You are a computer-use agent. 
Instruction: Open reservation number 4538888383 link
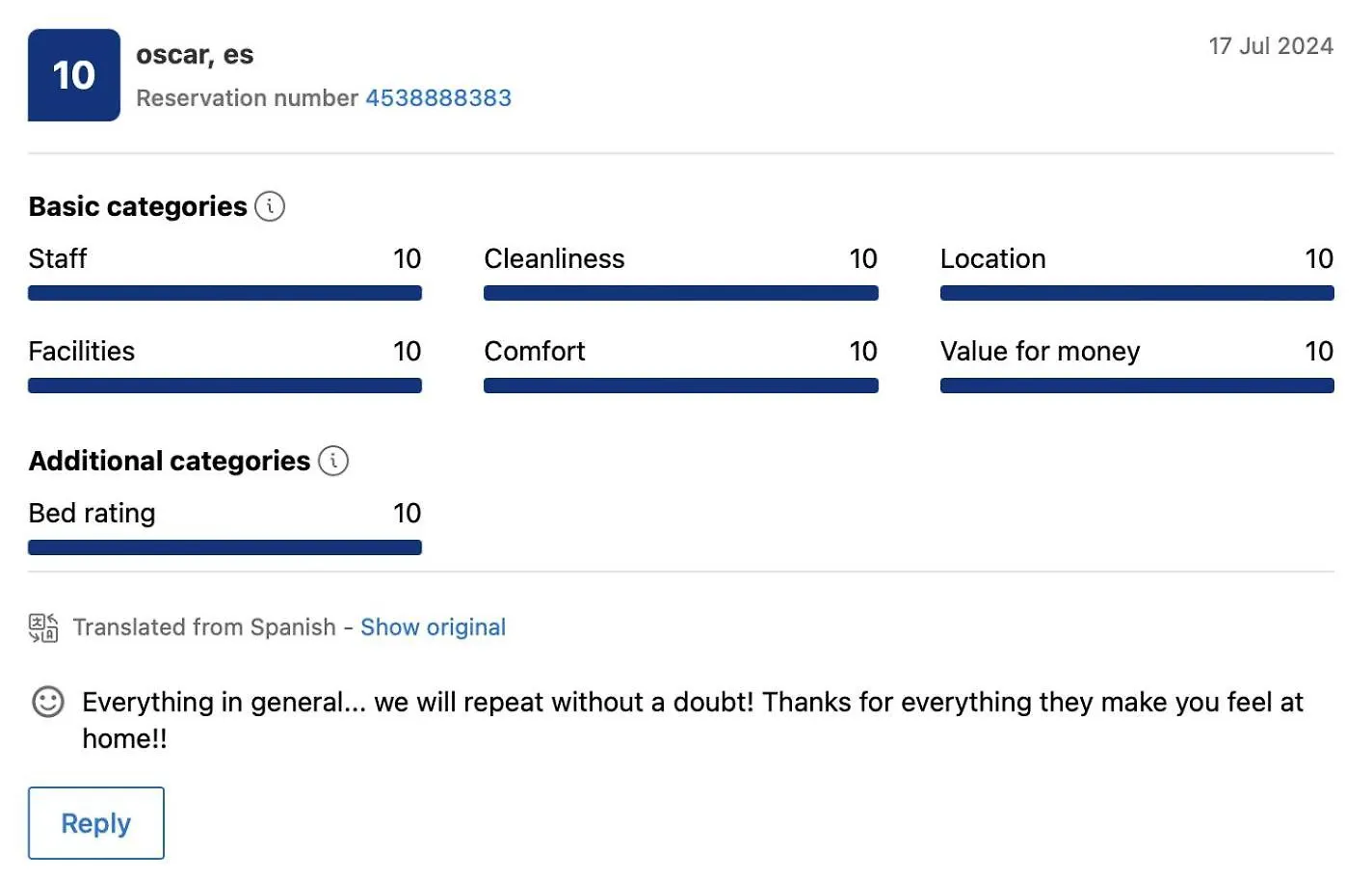438,98
